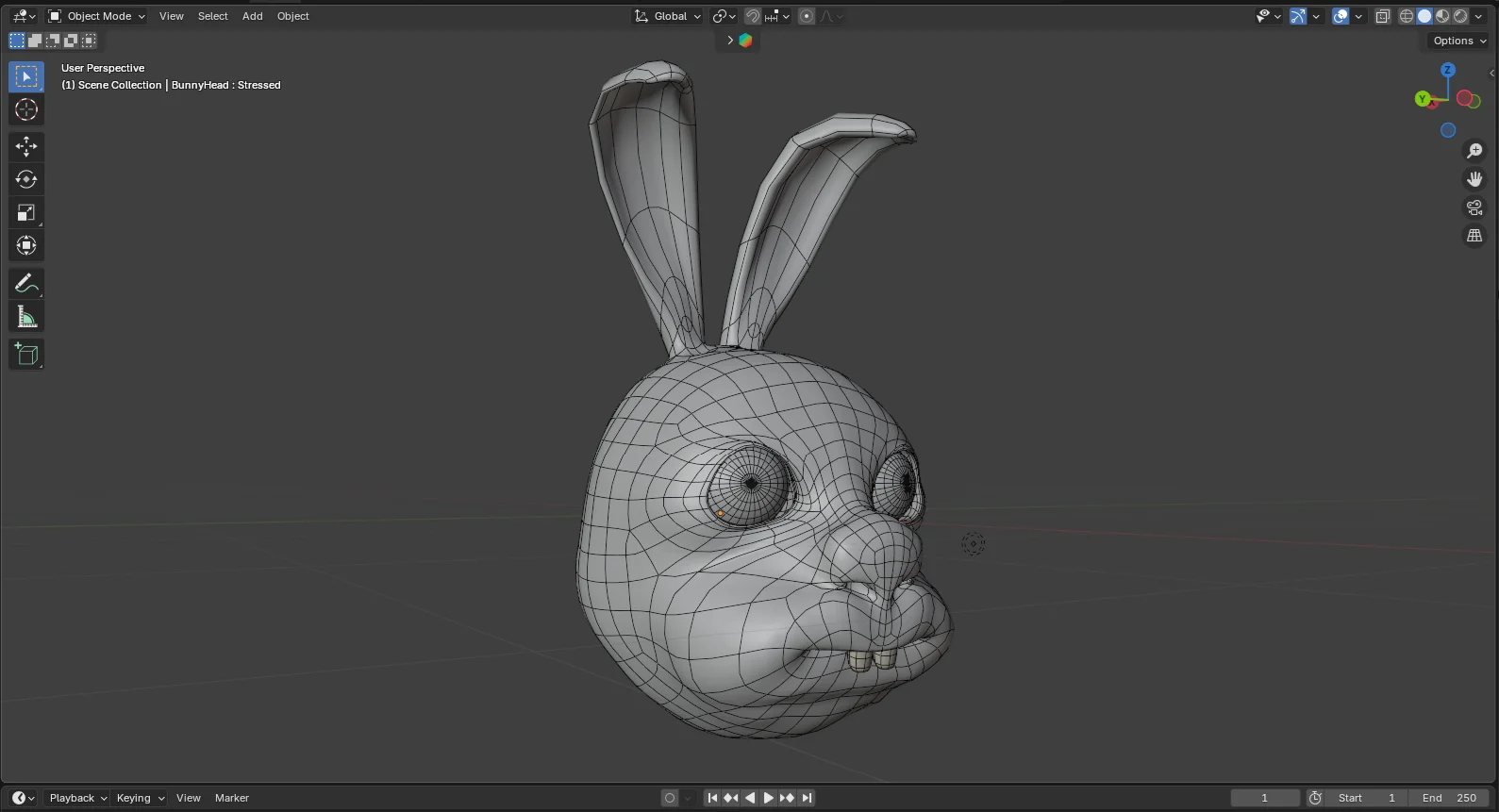Select the Add Cube tool
1499x812 pixels.
click(x=26, y=355)
